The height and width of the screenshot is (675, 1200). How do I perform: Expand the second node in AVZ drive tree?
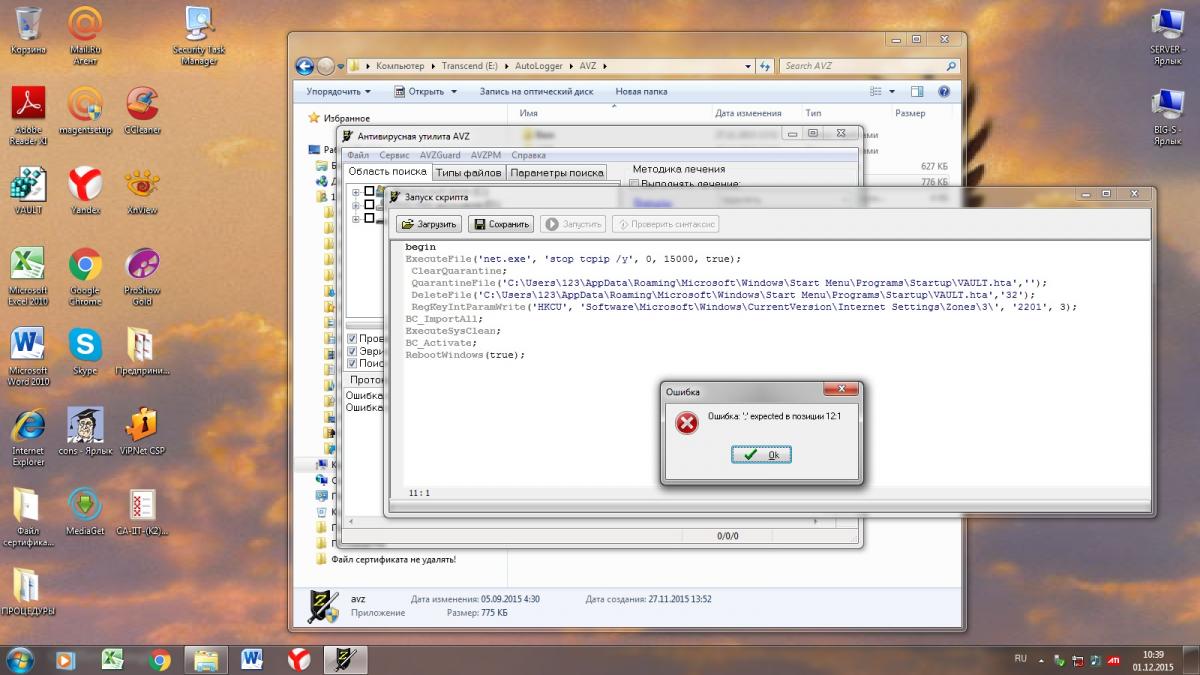click(356, 204)
